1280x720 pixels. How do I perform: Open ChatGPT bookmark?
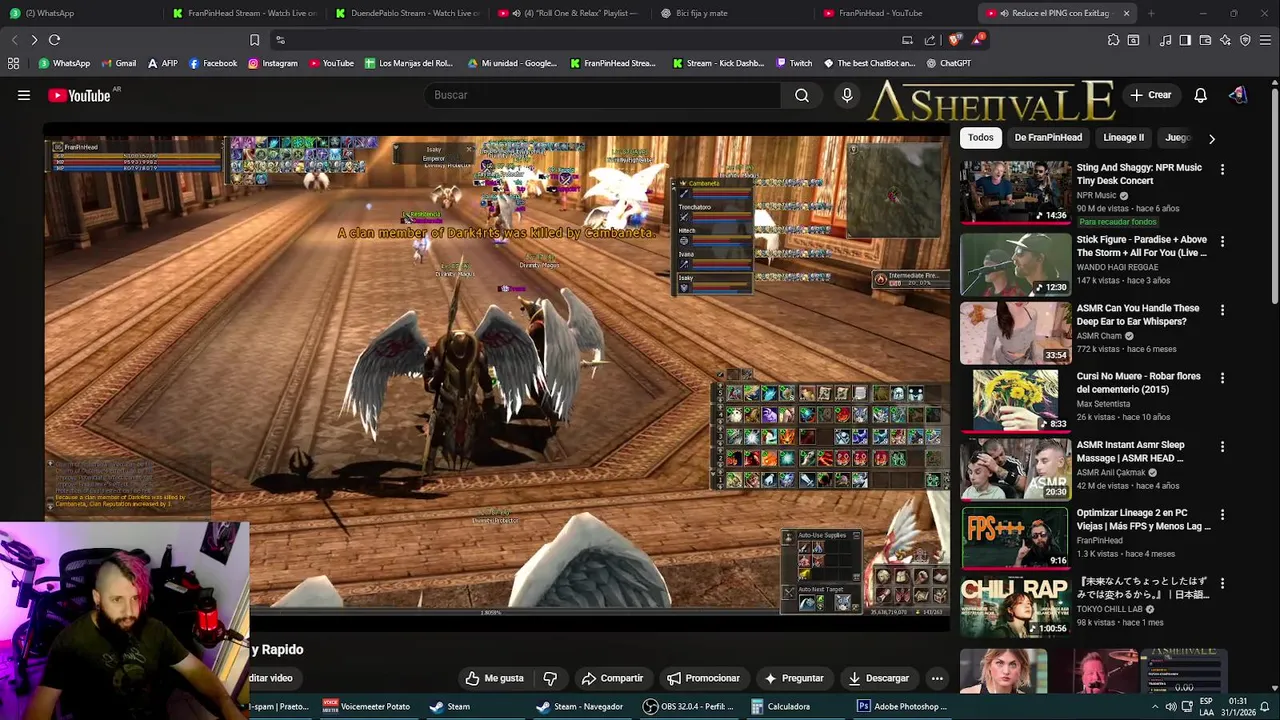pos(948,63)
